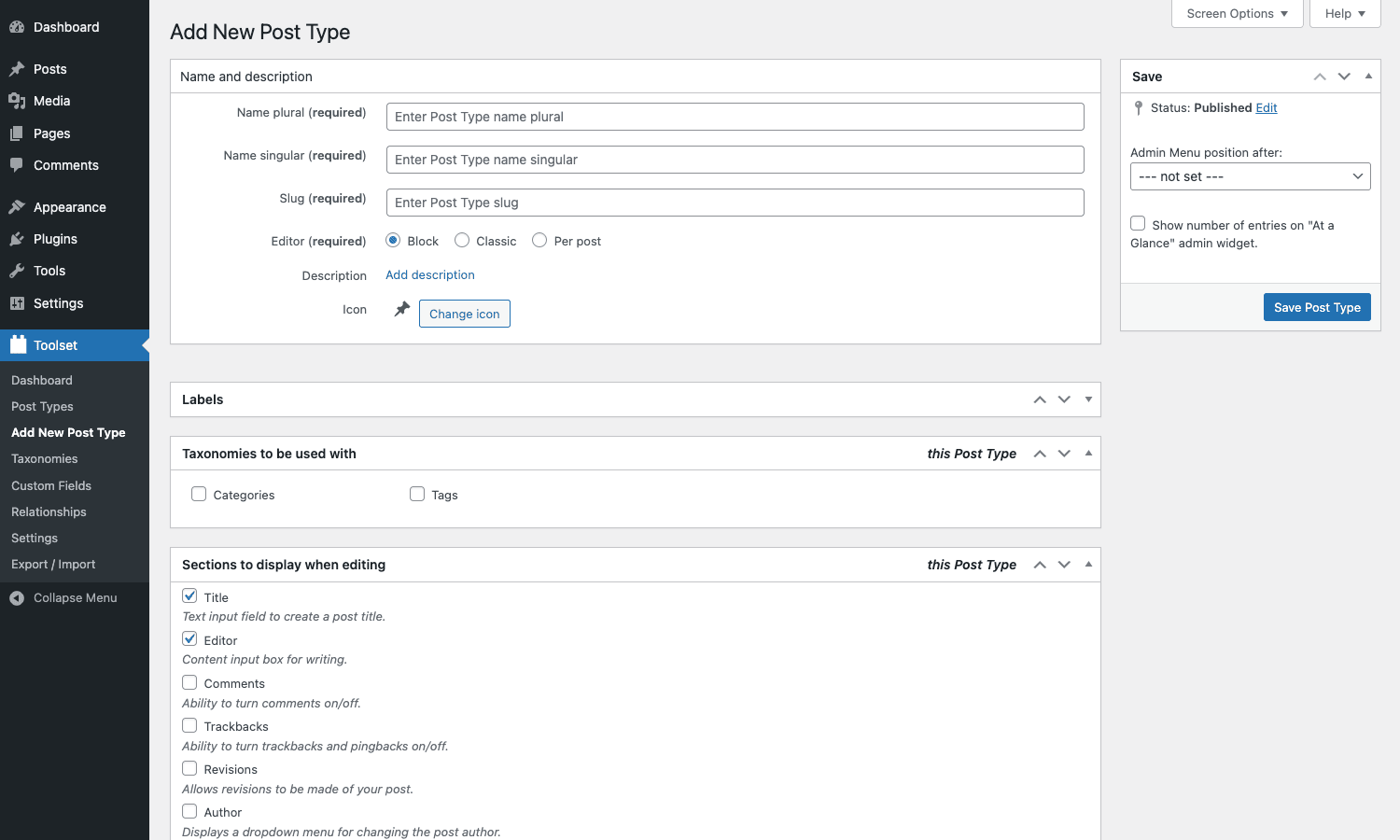
Task: Click the Plugins plug icon
Action: point(17,239)
